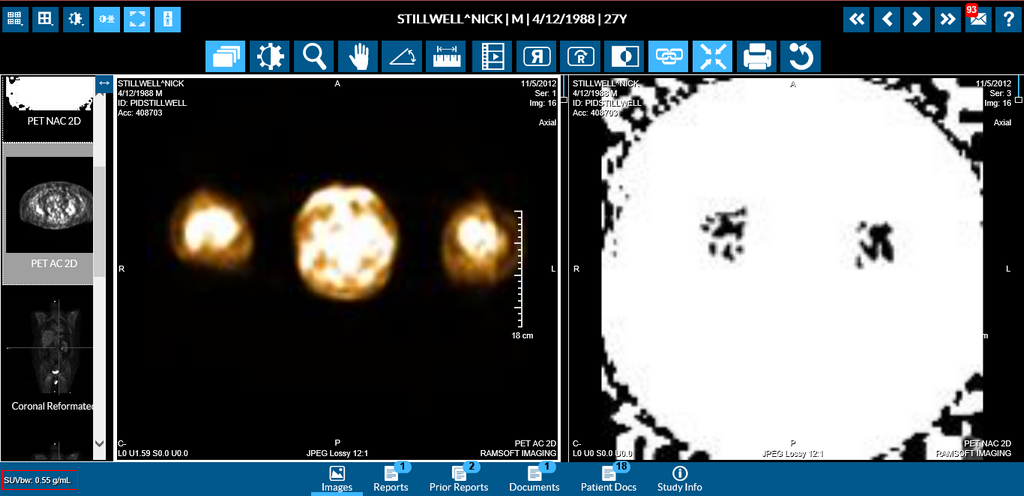Image resolution: width=1024 pixels, height=496 pixels.
Task: Go to the next study arrow
Action: tap(916, 19)
